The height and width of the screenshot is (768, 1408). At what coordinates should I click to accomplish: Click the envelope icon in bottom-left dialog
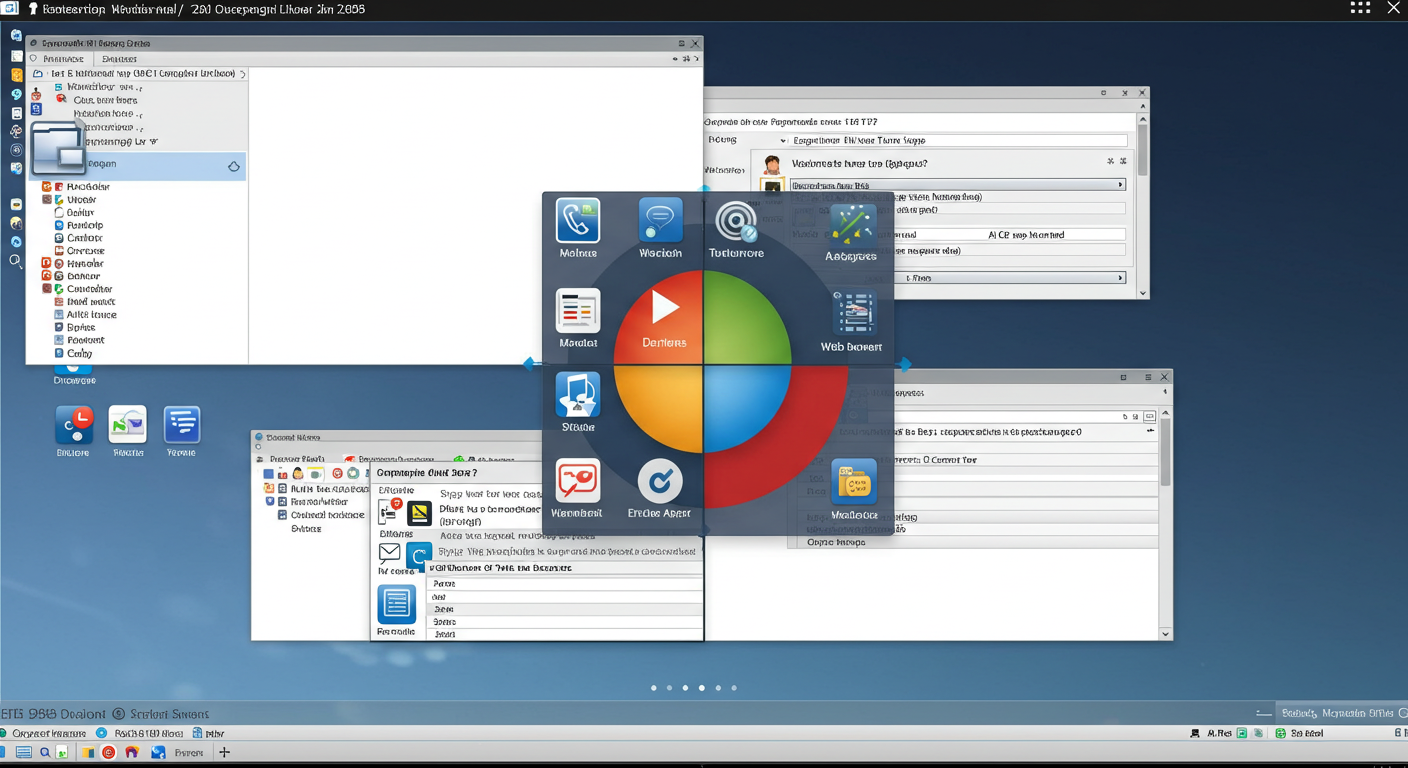[390, 553]
